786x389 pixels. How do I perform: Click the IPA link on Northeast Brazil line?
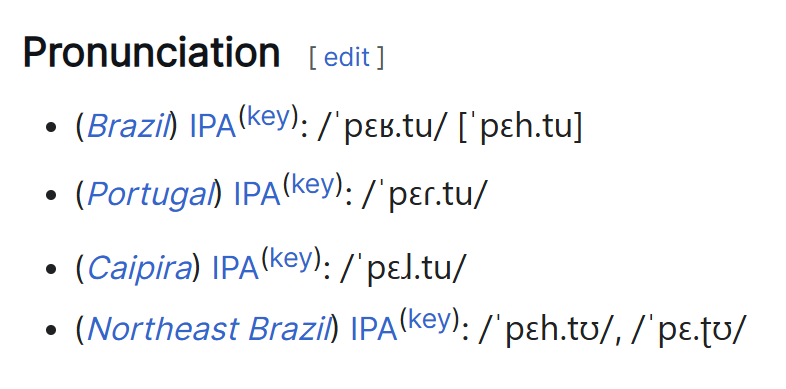373,330
